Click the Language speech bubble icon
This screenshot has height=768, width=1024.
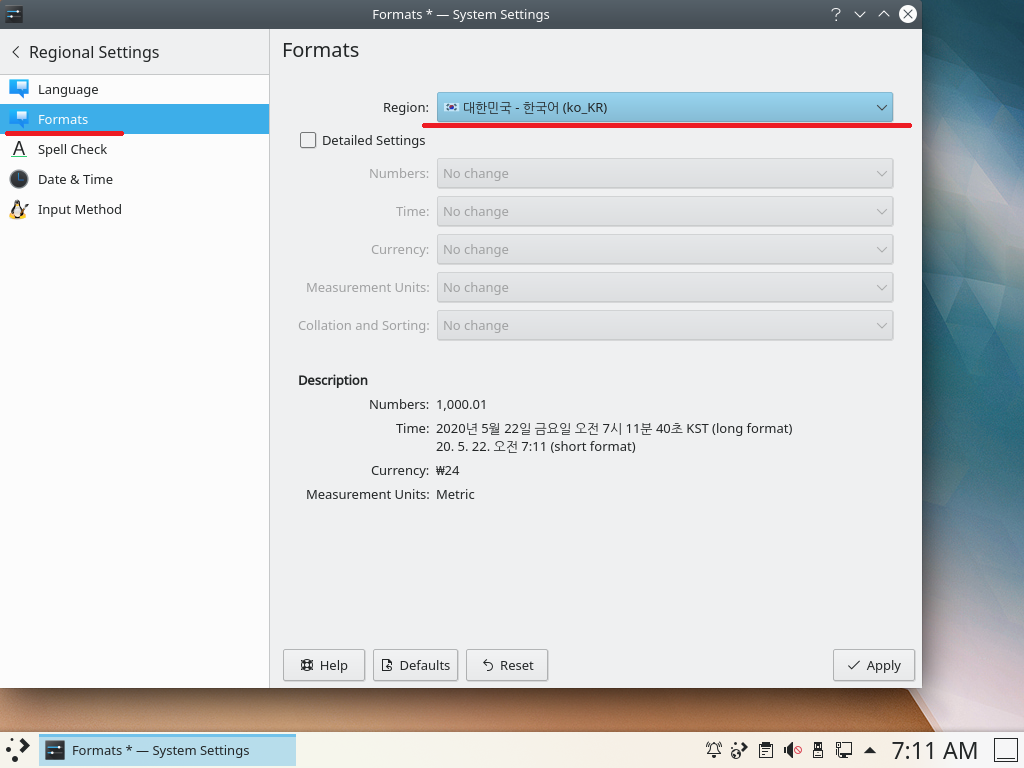(19, 89)
